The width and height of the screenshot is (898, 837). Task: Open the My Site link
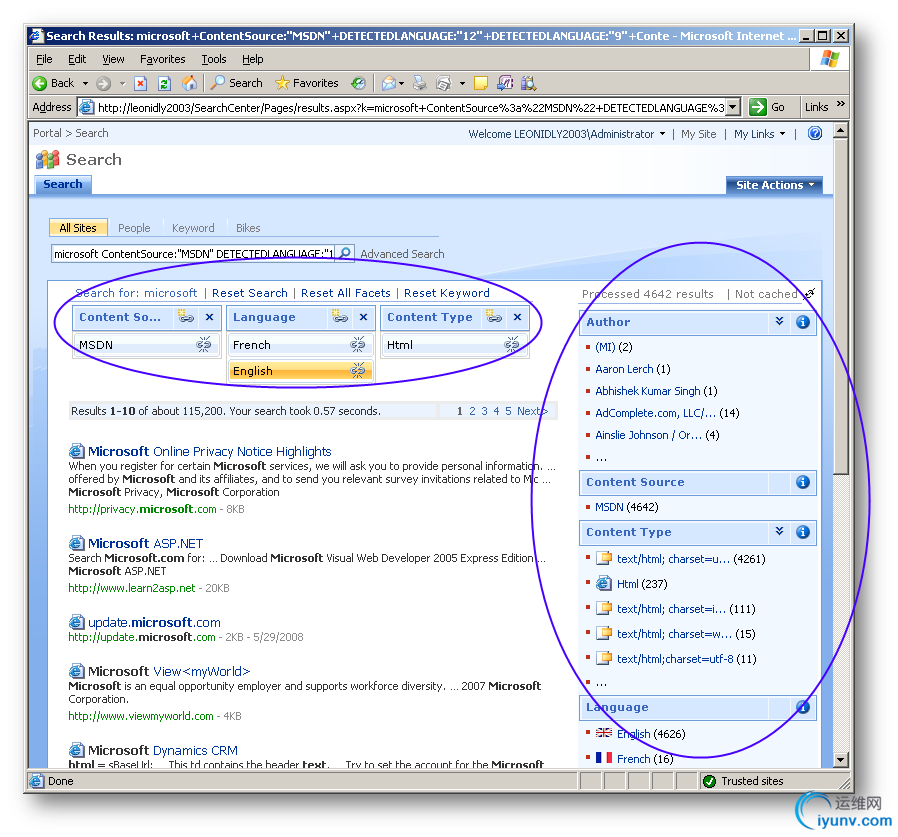[x=698, y=134]
